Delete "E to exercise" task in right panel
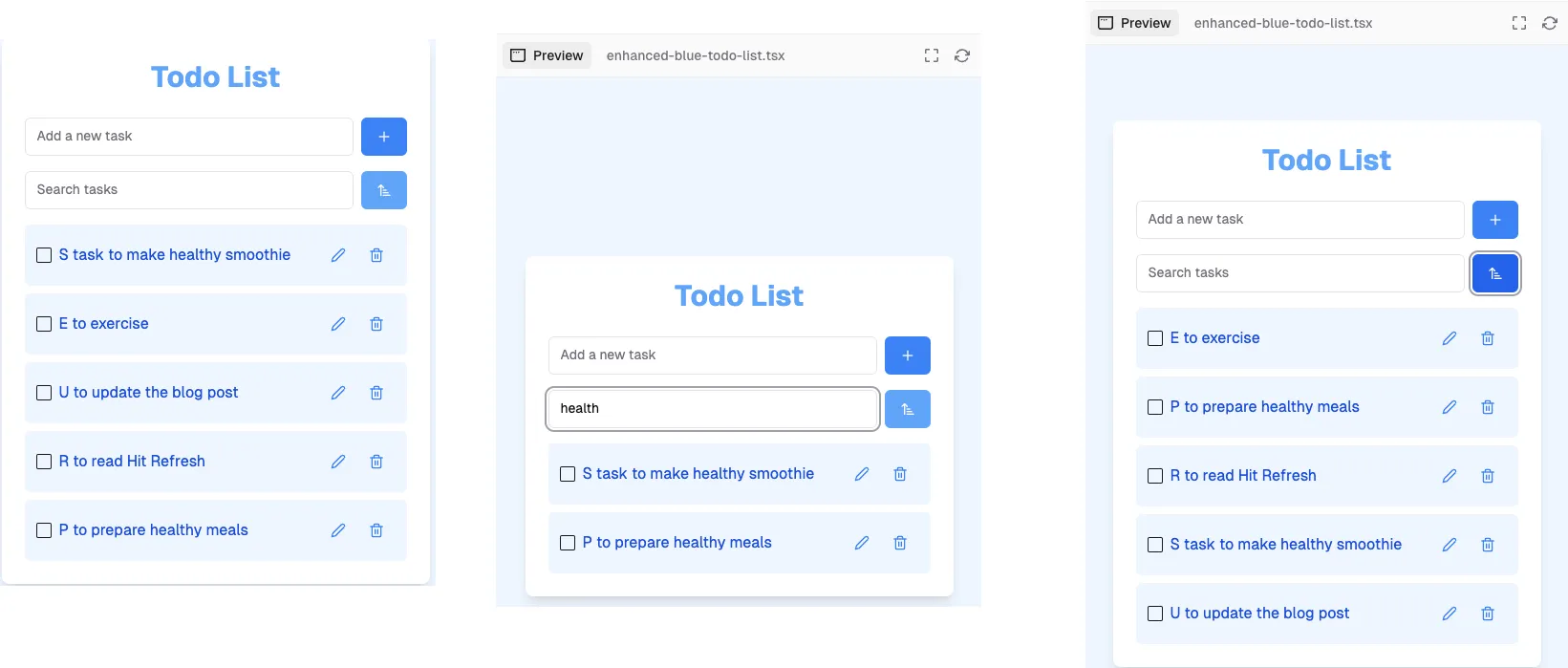The width and height of the screenshot is (1568, 668). pos(1488,337)
